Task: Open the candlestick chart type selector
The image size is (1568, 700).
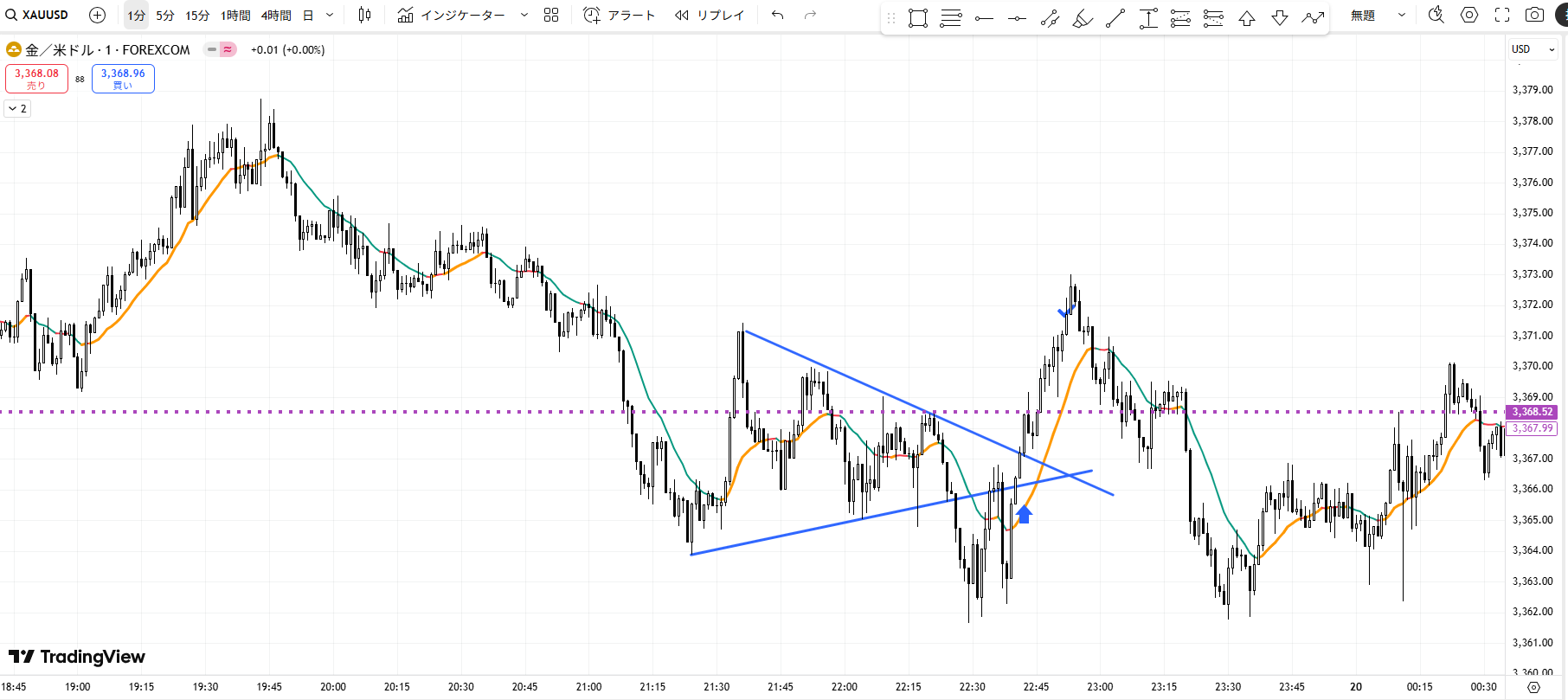Action: (x=364, y=15)
